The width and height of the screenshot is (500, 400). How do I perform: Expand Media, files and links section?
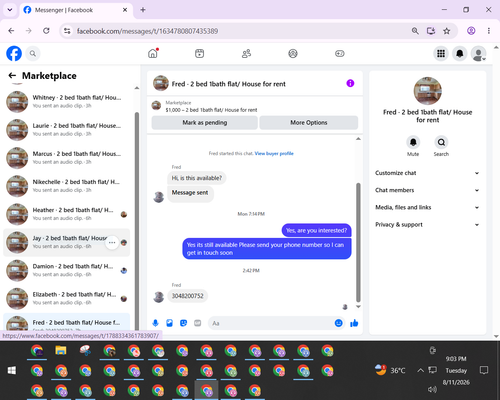[x=427, y=207]
